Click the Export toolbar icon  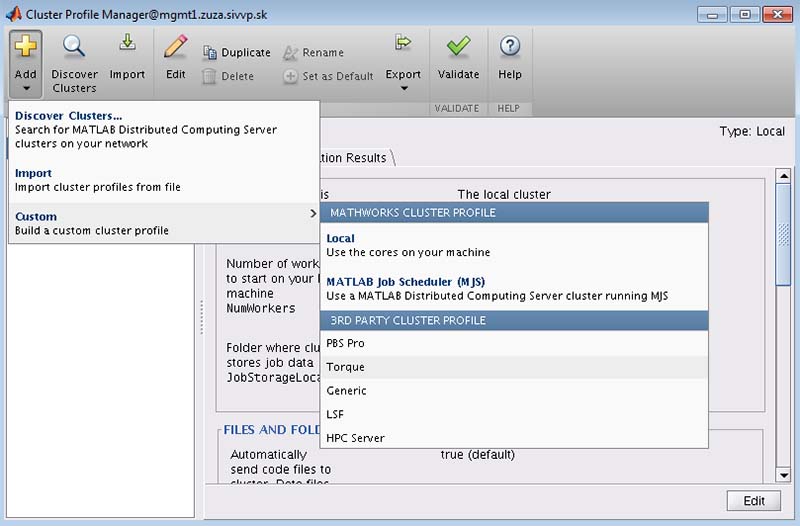pos(403,43)
